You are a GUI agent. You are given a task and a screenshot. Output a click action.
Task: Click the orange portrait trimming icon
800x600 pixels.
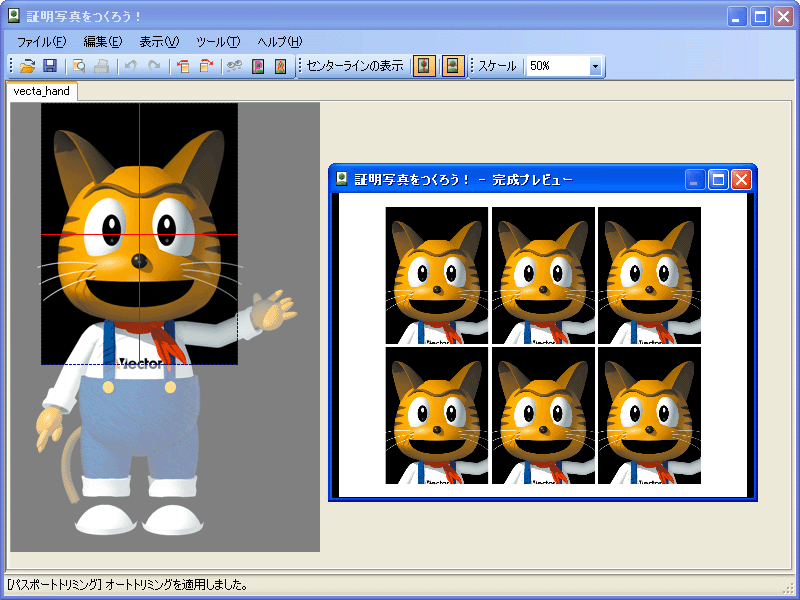pos(281,66)
